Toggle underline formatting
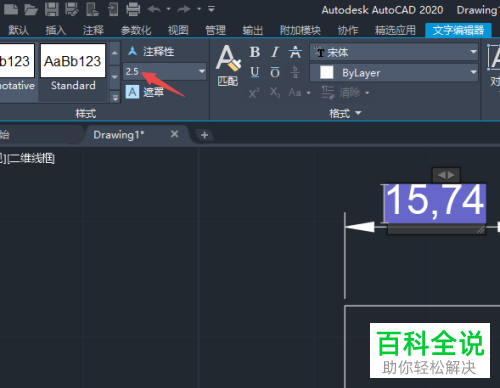The image size is (500, 388). pyautogui.click(x=255, y=72)
